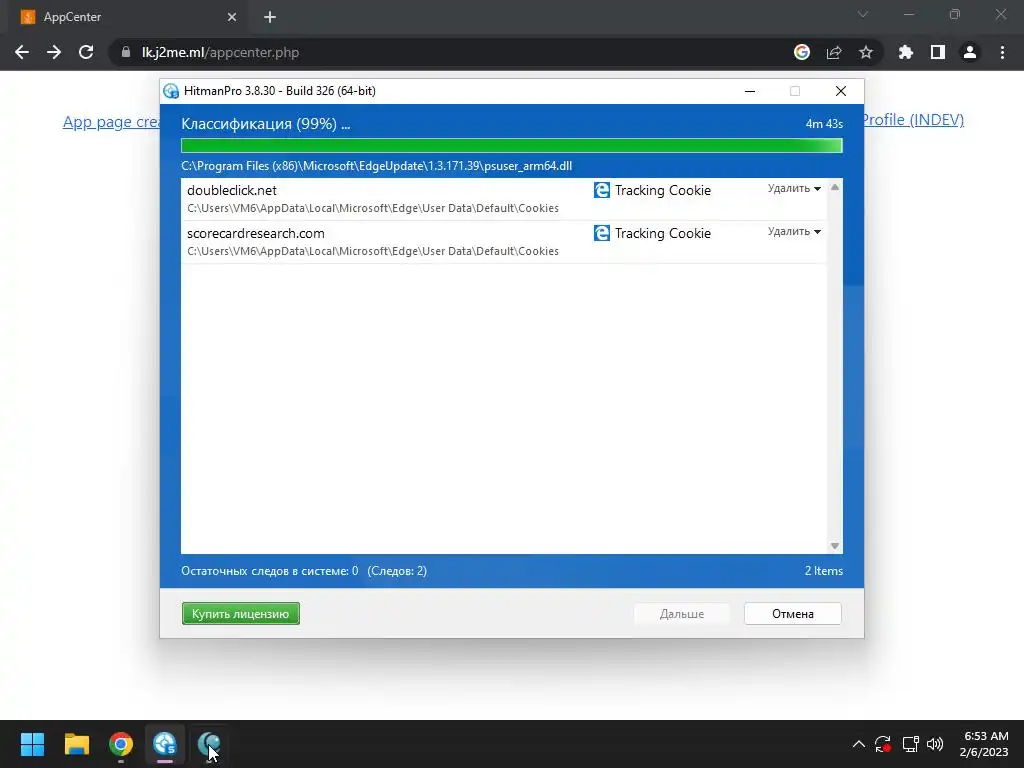Select the scorecardresearch.com entry
The height and width of the screenshot is (768, 1024).
click(x=504, y=242)
